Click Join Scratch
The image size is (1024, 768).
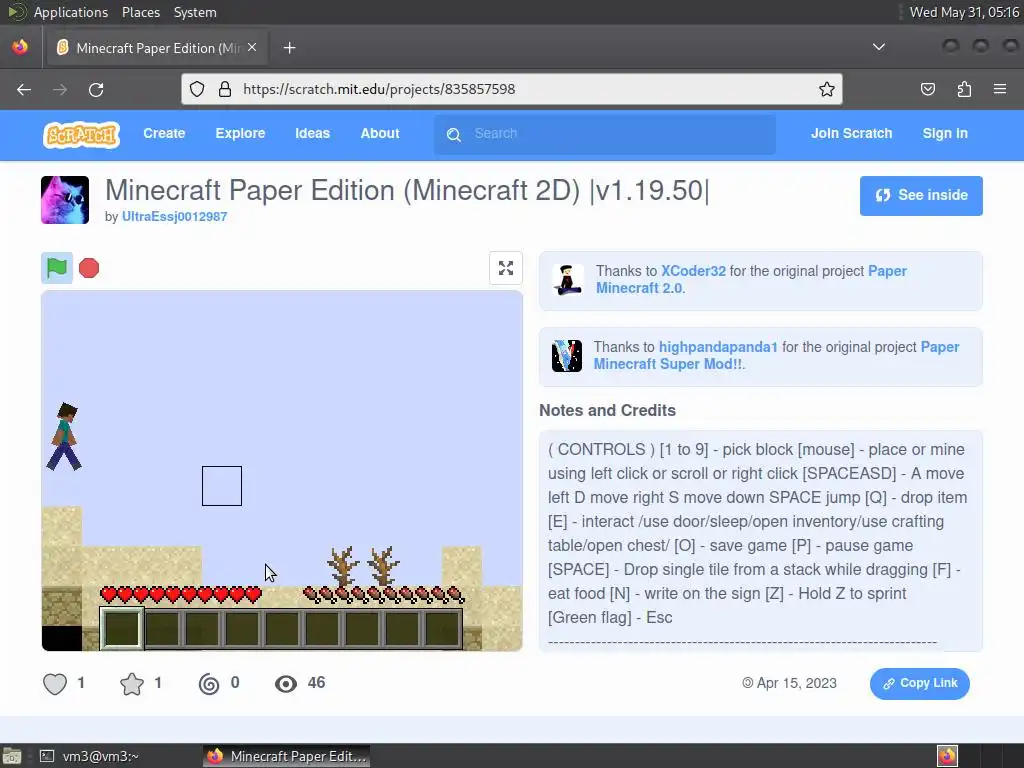coord(851,133)
